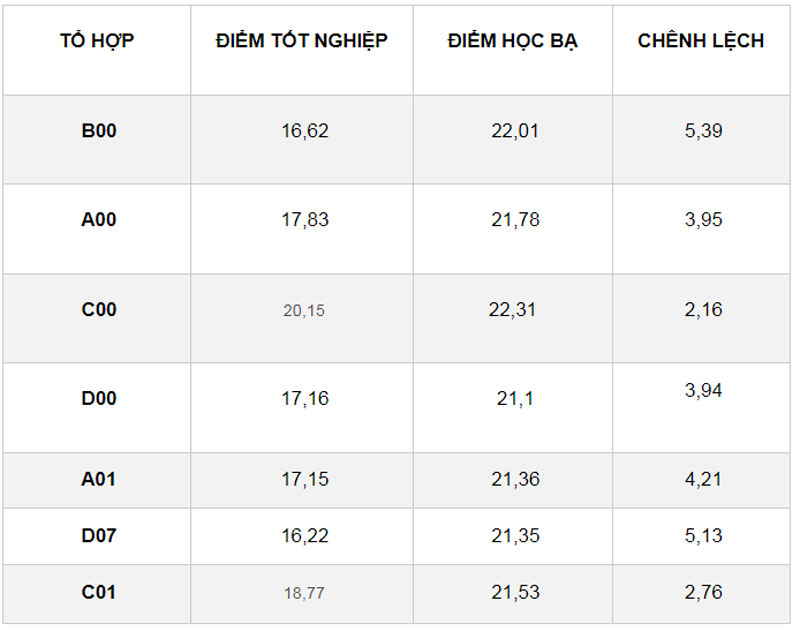The image size is (800, 631).
Task: Click the value 20,15 in the C00 row
Action: 304,311
